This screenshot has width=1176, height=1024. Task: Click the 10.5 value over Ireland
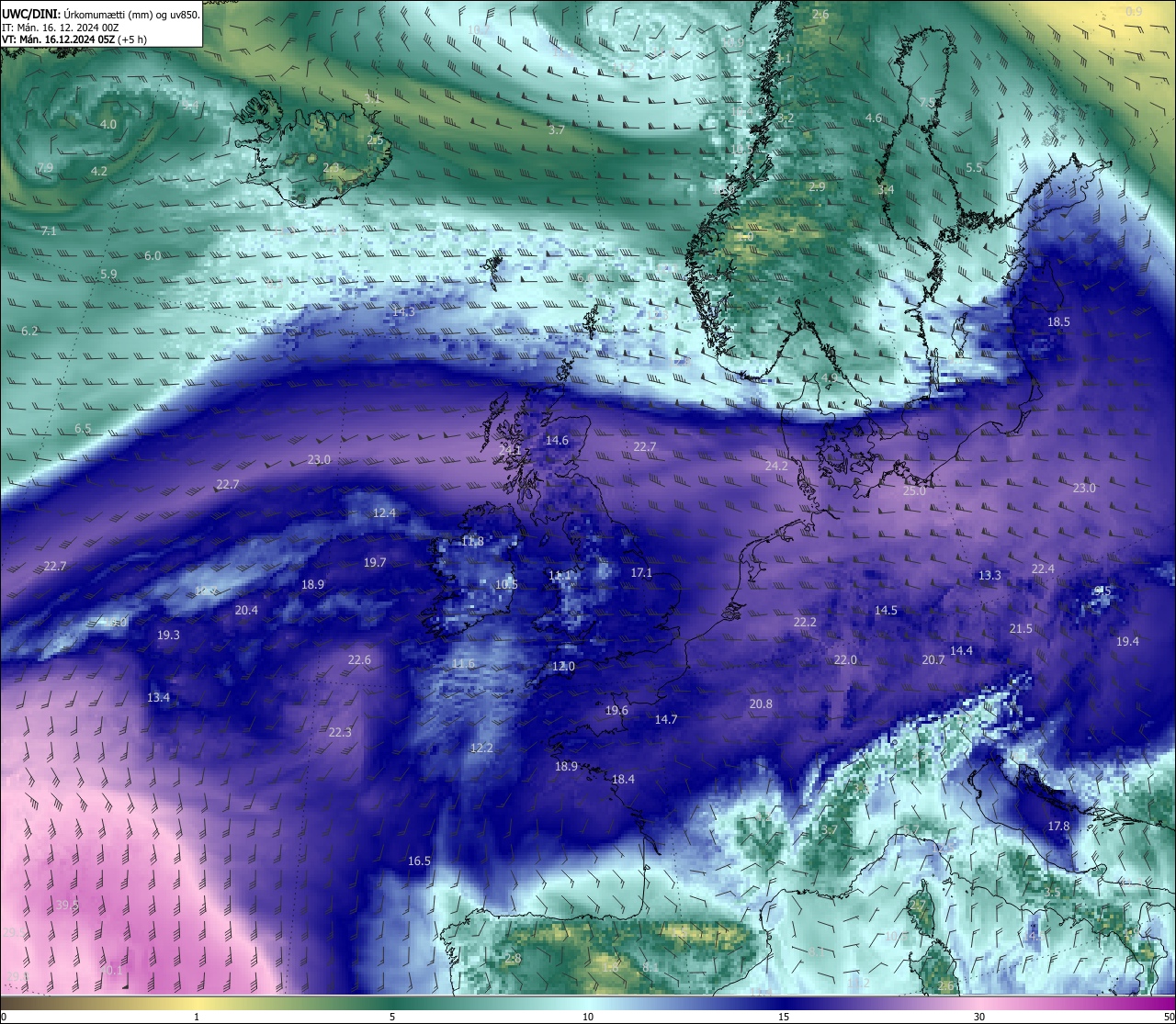pyautogui.click(x=506, y=585)
